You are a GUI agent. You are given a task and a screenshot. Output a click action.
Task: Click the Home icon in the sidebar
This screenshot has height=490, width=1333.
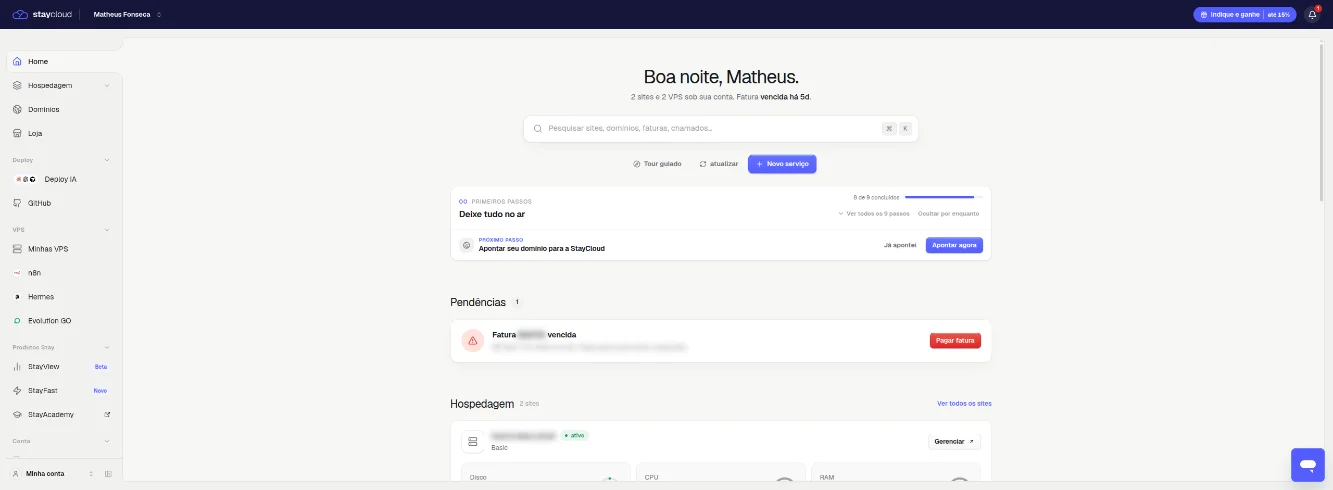[x=17, y=62]
